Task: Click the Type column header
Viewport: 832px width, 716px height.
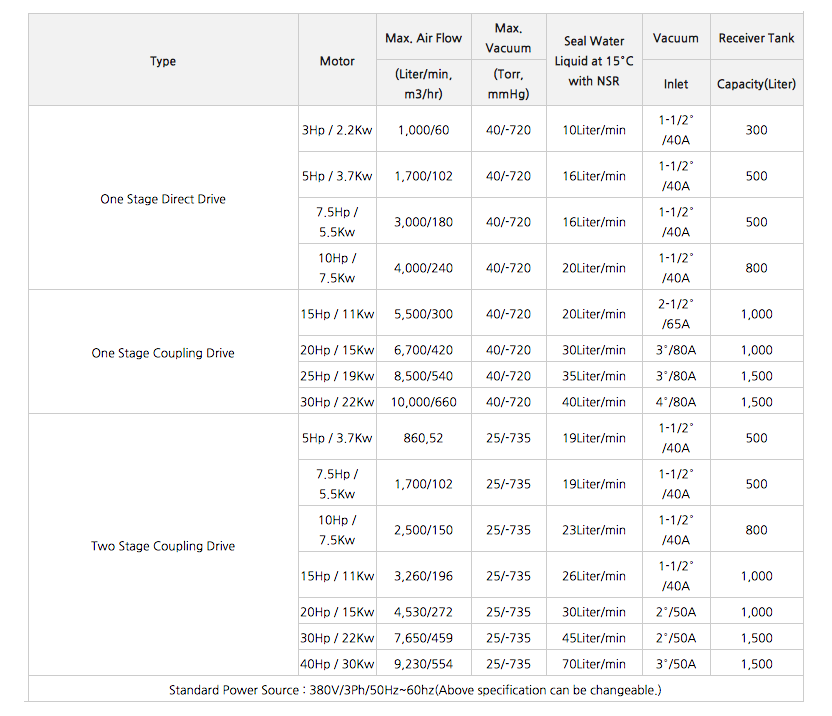Action: pyautogui.click(x=163, y=61)
